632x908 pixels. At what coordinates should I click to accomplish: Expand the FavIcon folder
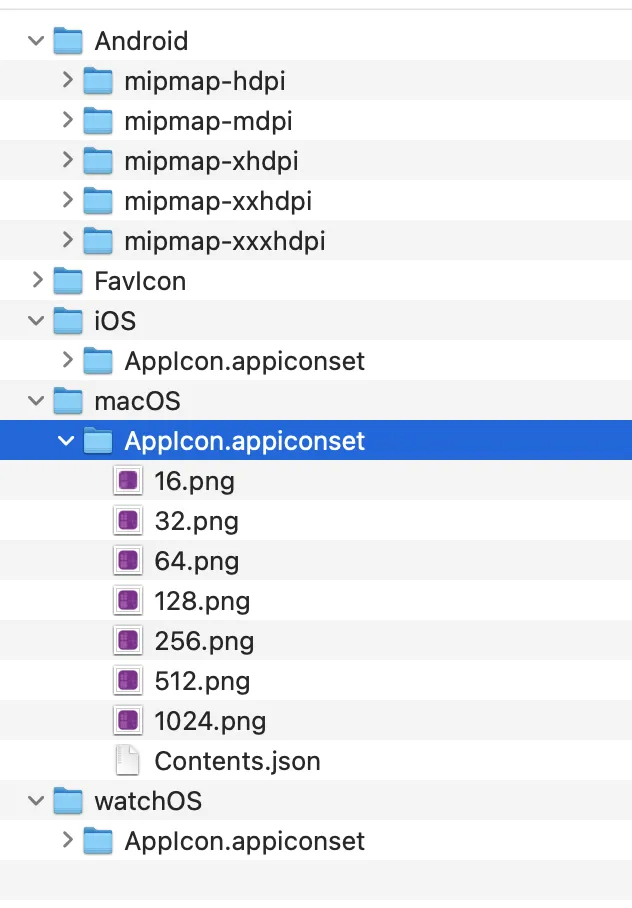click(x=37, y=281)
